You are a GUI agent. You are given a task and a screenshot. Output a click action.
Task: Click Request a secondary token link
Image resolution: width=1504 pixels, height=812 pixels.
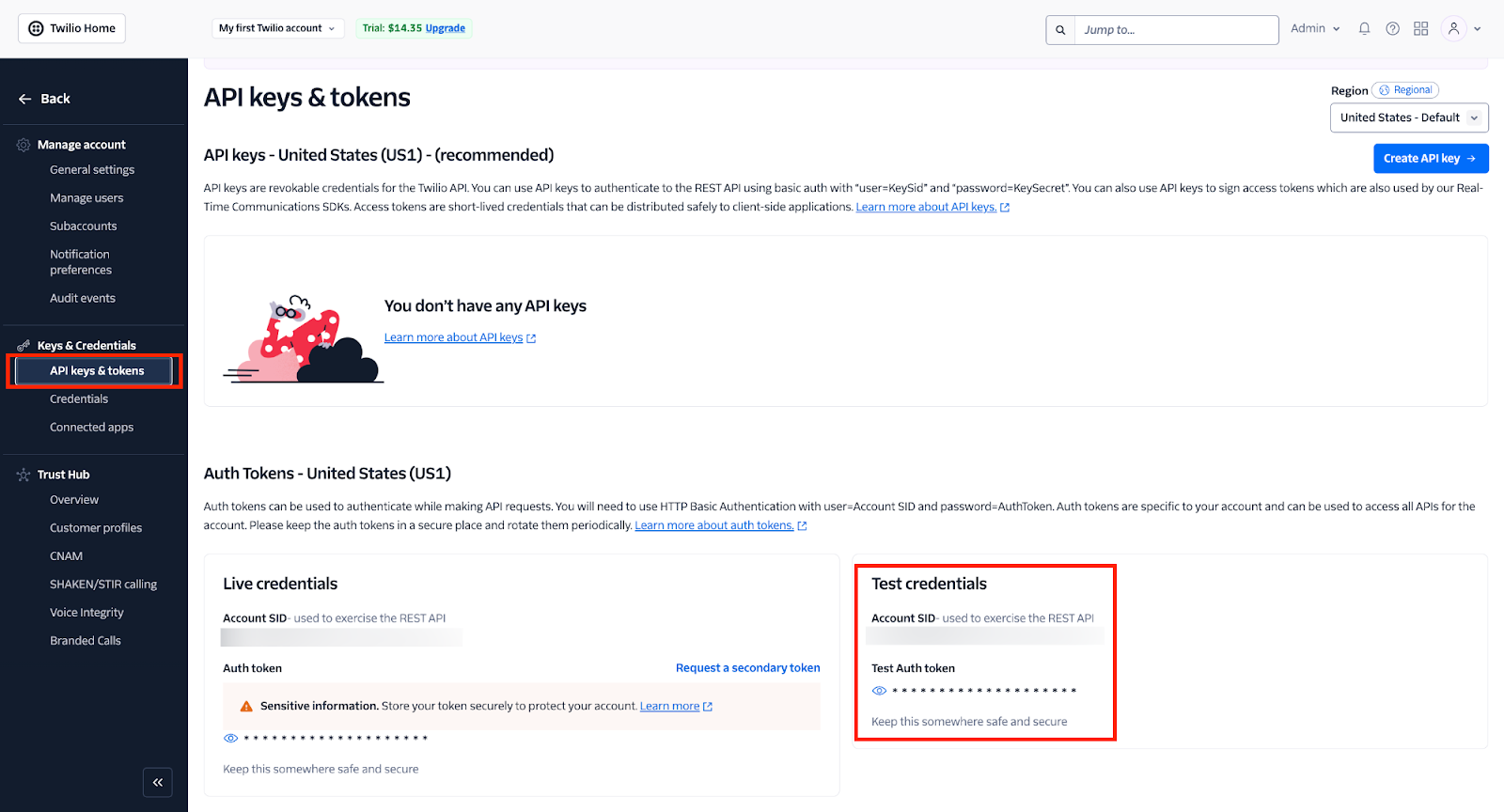pyautogui.click(x=747, y=668)
